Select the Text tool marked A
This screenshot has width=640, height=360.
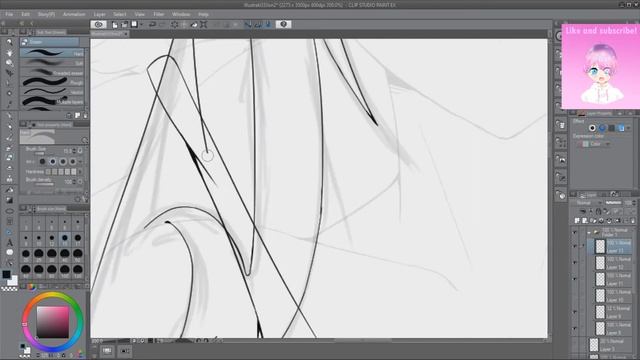pos(9,243)
